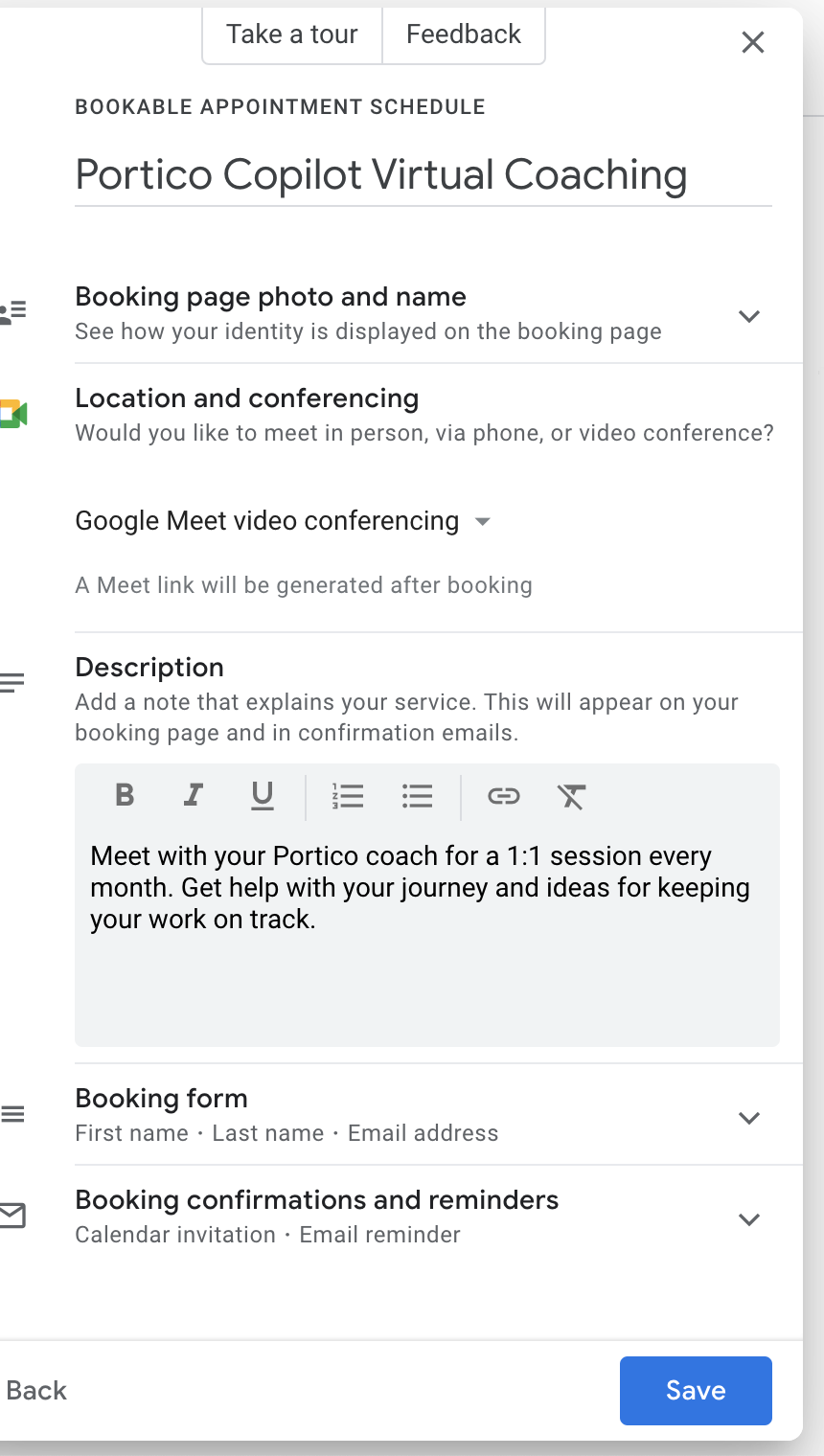Open the Feedback button
This screenshot has width=824, height=1456.
(464, 34)
